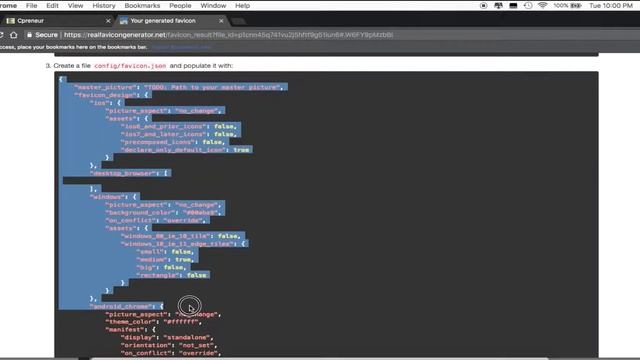This screenshot has width=640, height=360.
Task: Click the battery status icon
Action: (x=576, y=6)
